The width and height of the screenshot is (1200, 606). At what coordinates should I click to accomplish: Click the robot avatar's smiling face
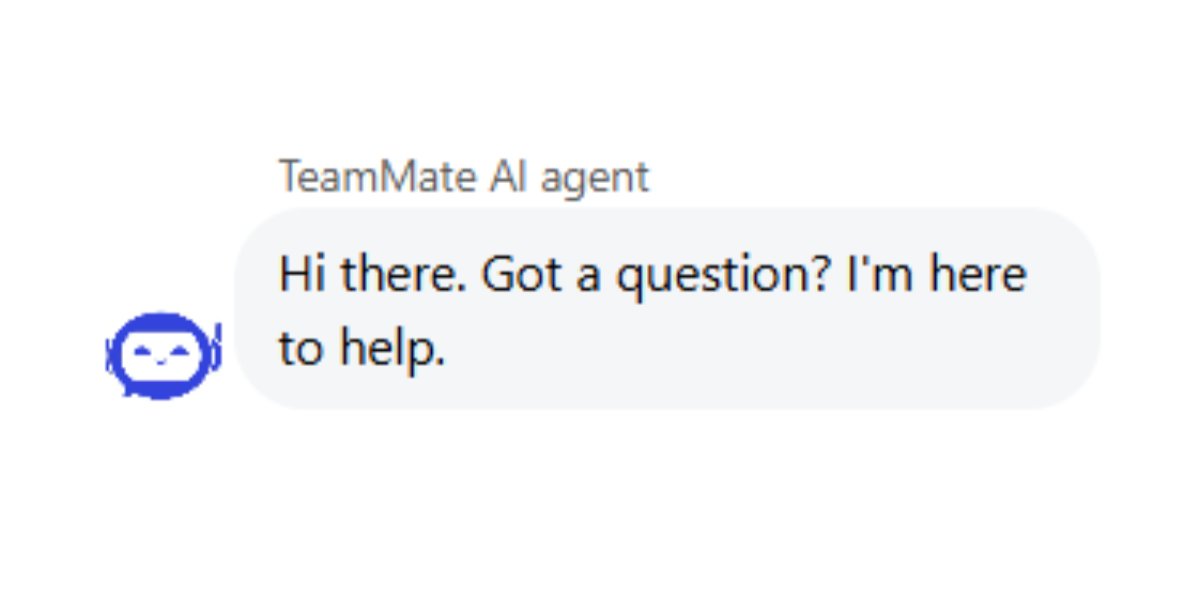163,354
